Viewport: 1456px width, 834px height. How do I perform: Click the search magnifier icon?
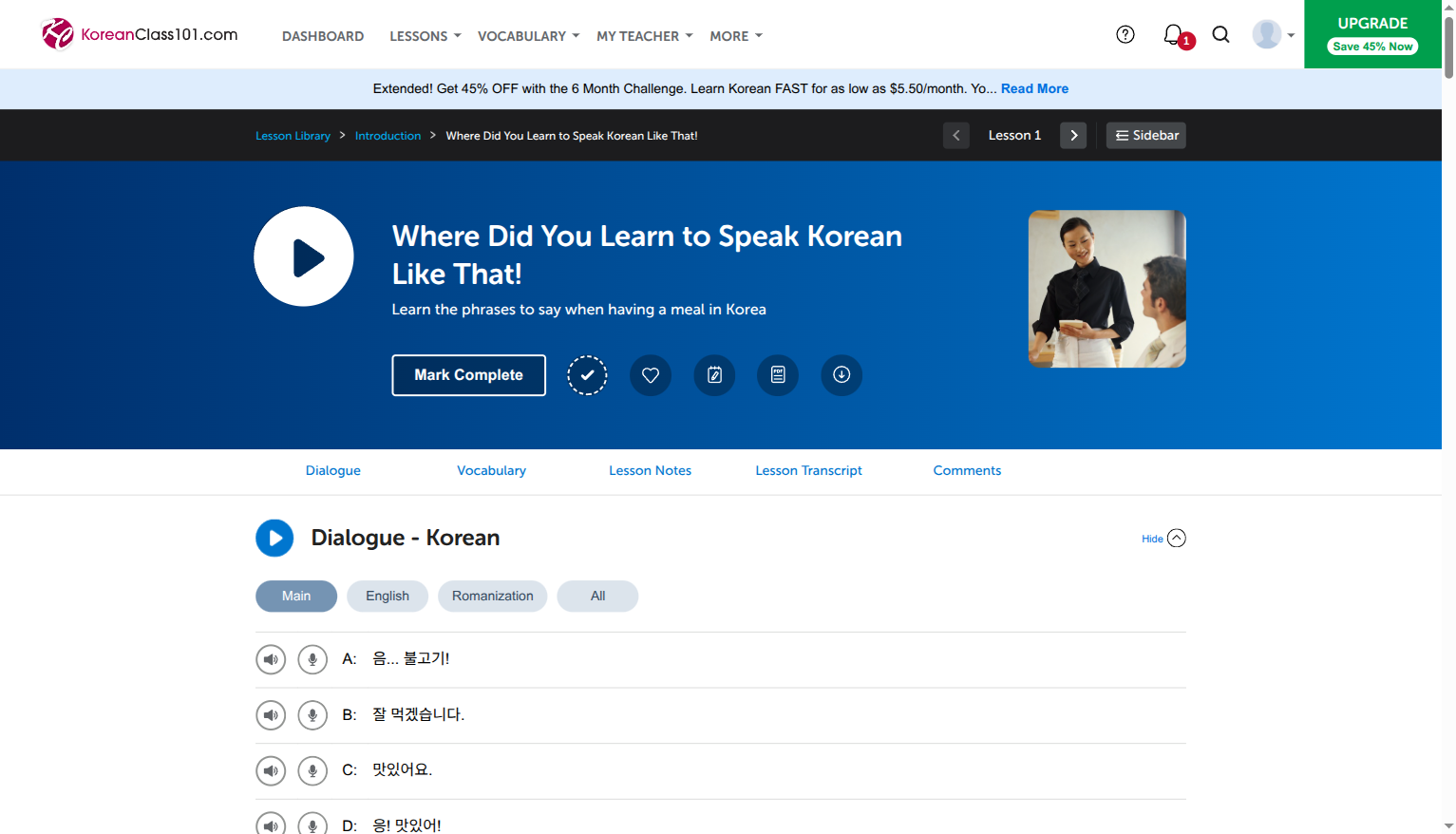(x=1221, y=34)
